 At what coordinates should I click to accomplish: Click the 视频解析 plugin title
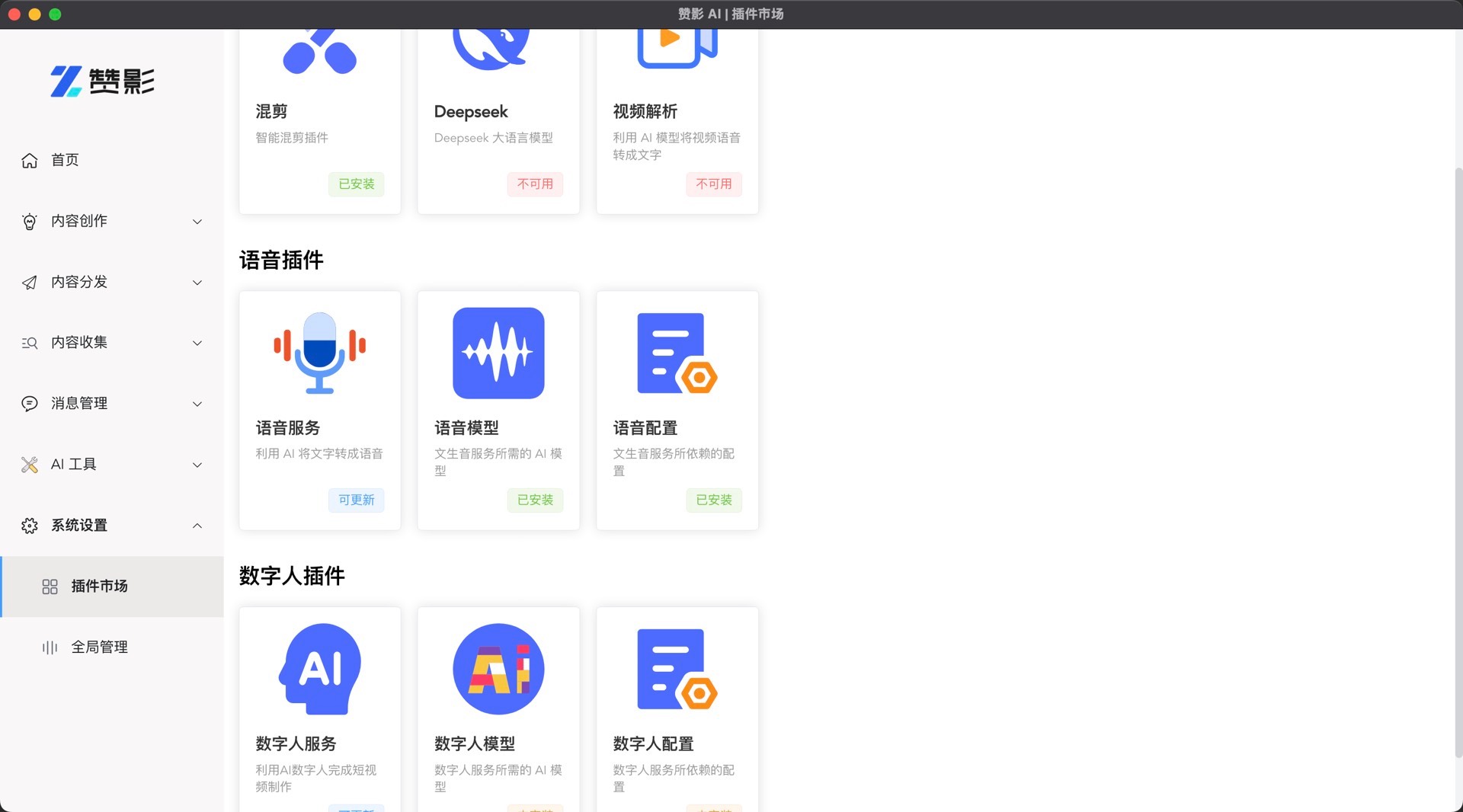645,112
